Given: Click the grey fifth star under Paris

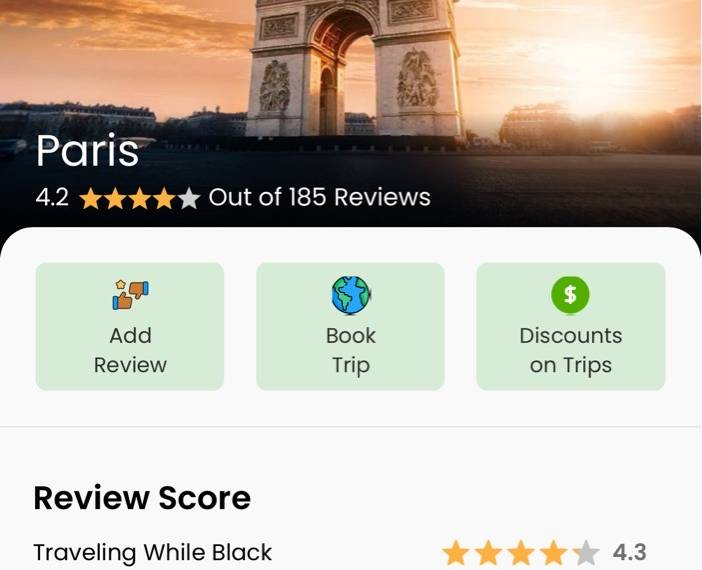Looking at the screenshot, I should pyautogui.click(x=189, y=198).
